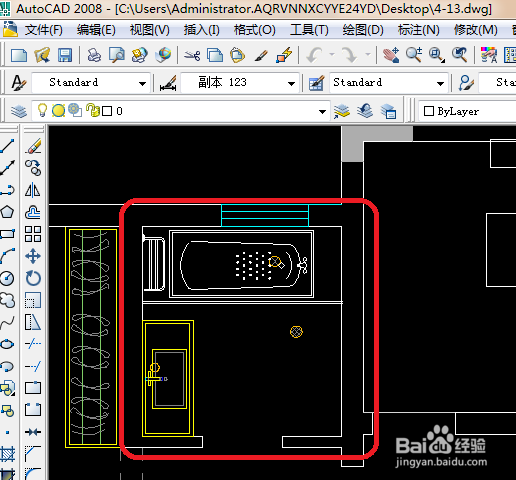Open the 文件(F) menu

[43, 30]
